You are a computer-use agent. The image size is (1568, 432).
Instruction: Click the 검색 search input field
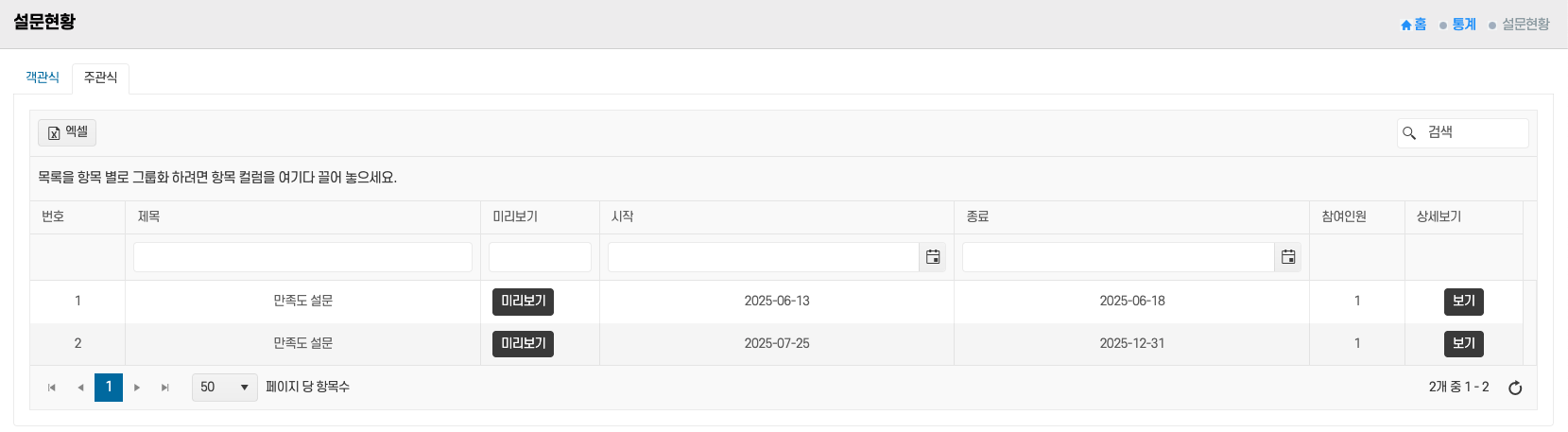click(1473, 133)
